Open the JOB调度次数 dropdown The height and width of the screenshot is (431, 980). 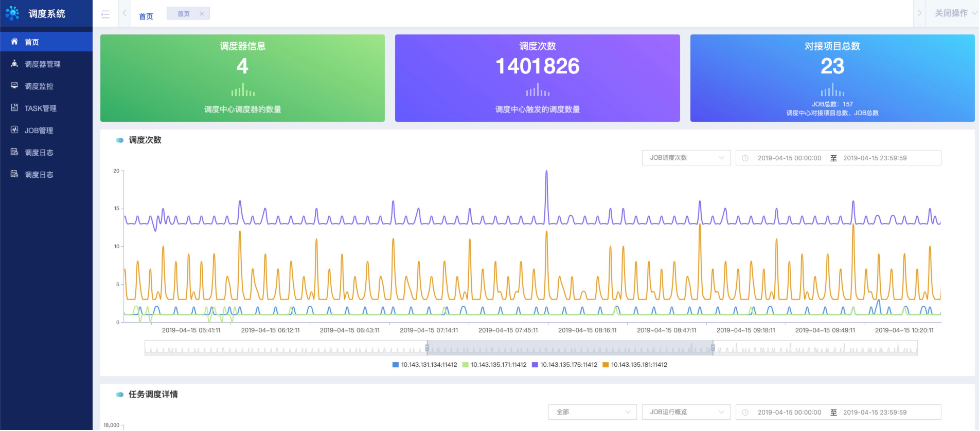[x=685, y=158]
